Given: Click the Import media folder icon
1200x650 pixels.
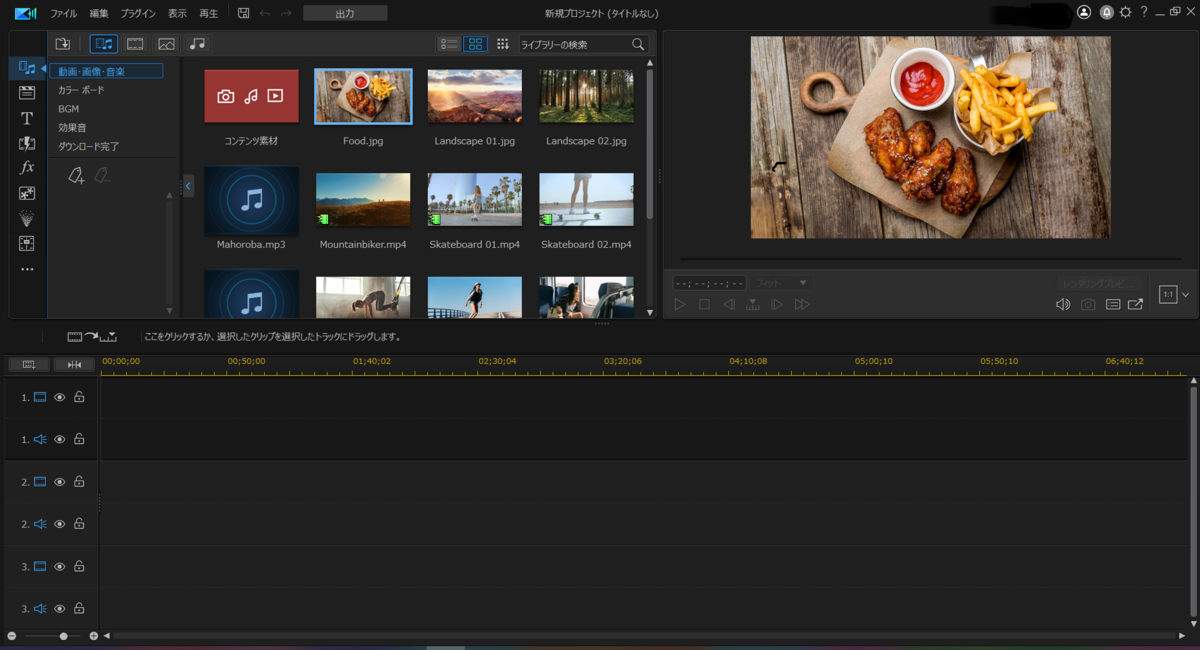Looking at the screenshot, I should click(63, 44).
